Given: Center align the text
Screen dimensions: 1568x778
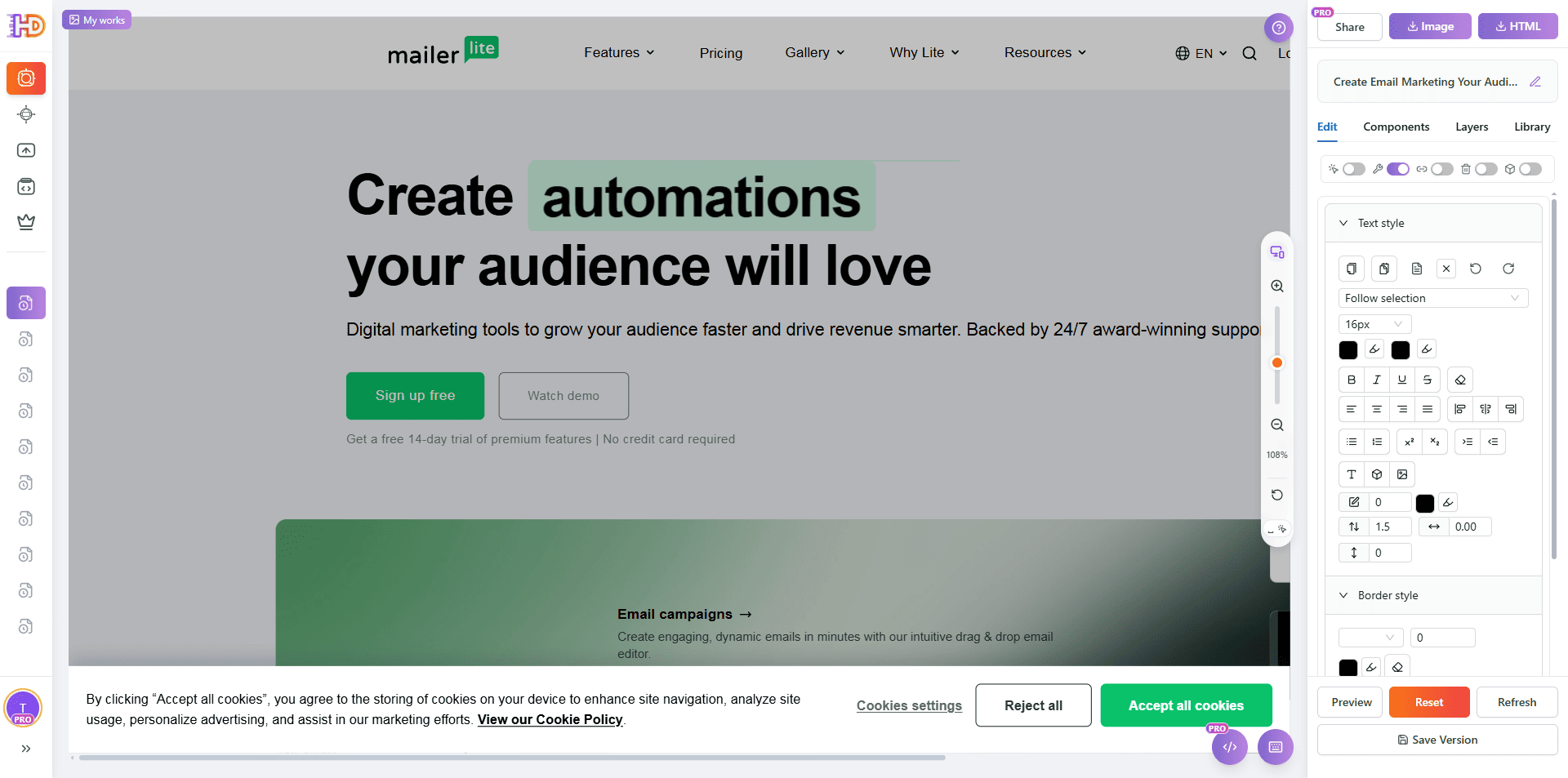Looking at the screenshot, I should (1377, 409).
